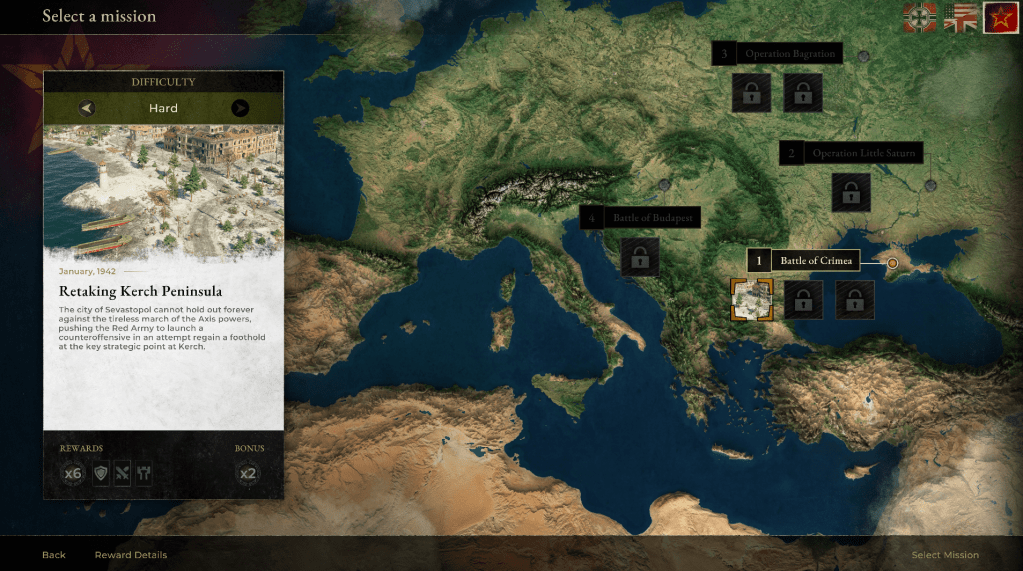
Task: Increase difficulty with the right arrow
Action: click(x=240, y=108)
